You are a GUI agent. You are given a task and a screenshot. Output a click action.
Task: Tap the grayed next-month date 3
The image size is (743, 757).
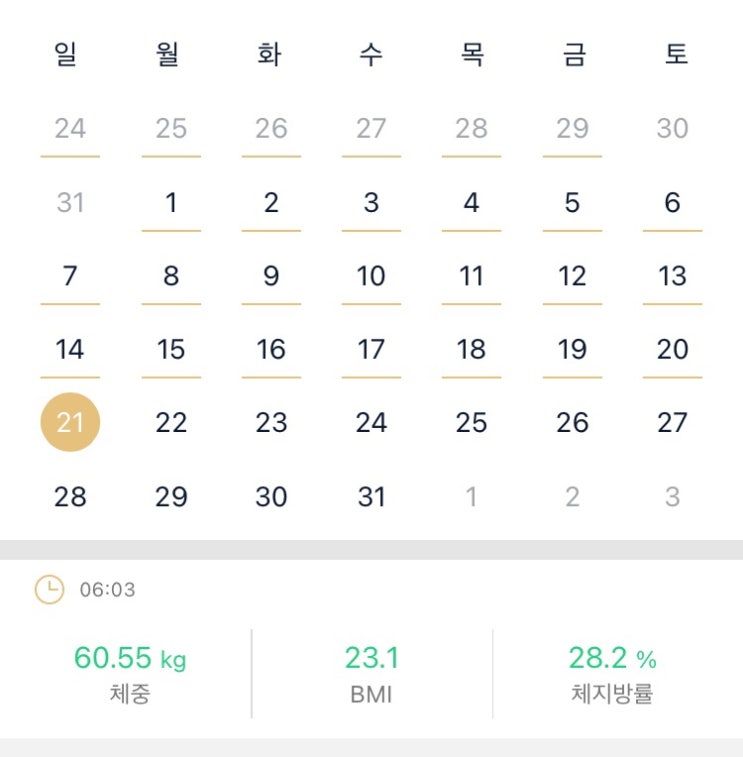tap(672, 497)
